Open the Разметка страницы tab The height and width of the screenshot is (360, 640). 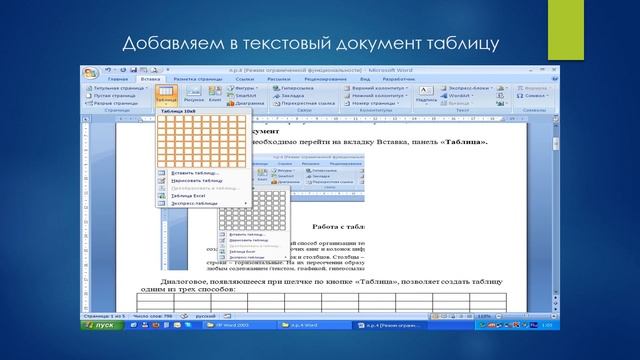(x=198, y=79)
